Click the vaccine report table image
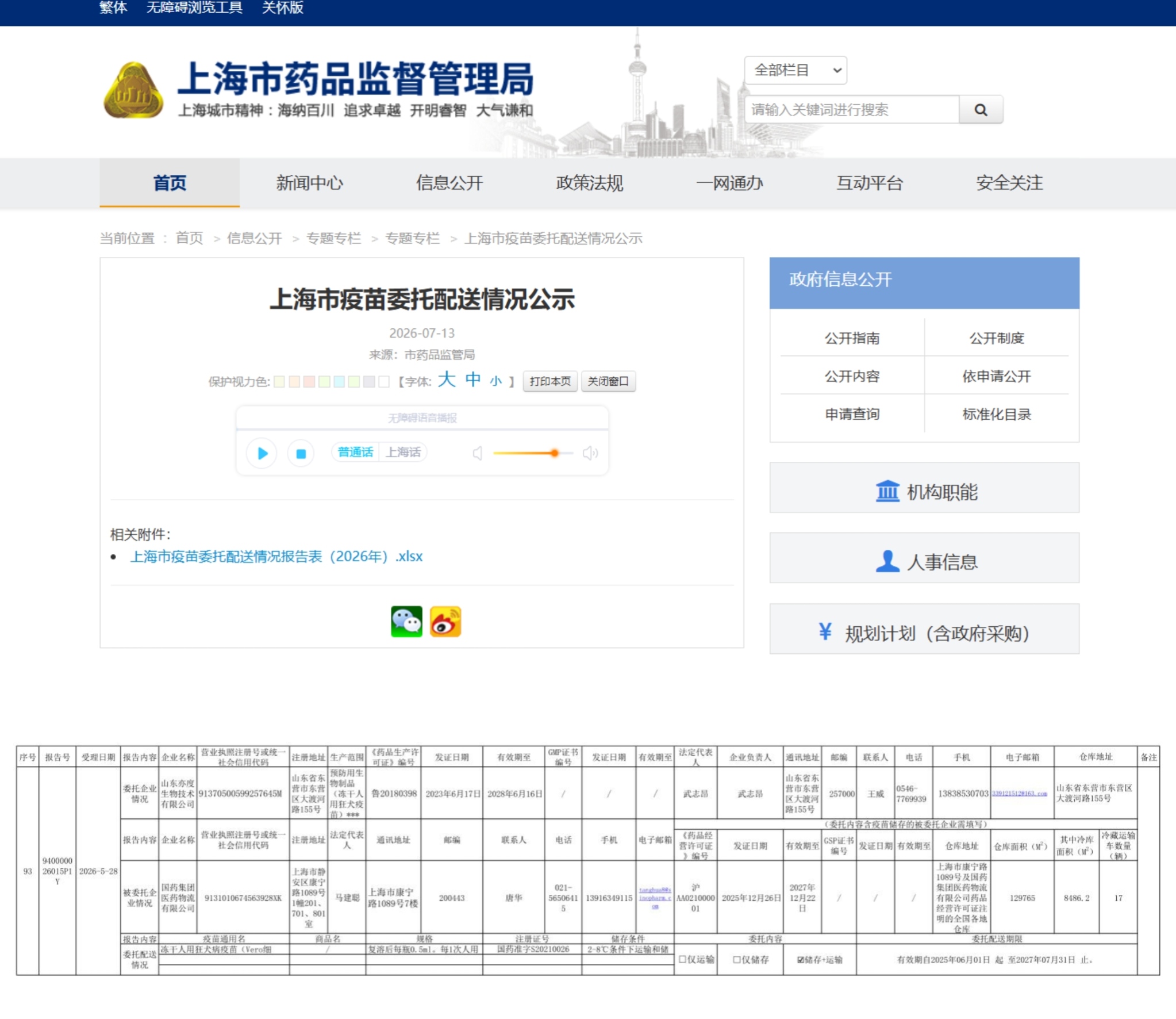 coord(587,860)
